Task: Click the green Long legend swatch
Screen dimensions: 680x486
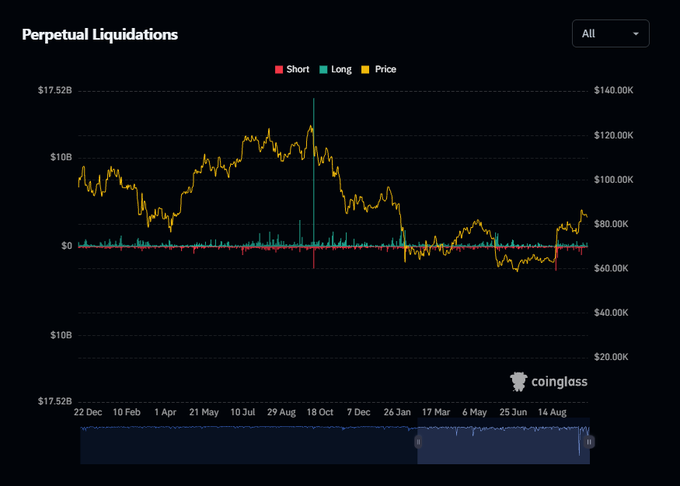Action: (x=323, y=69)
